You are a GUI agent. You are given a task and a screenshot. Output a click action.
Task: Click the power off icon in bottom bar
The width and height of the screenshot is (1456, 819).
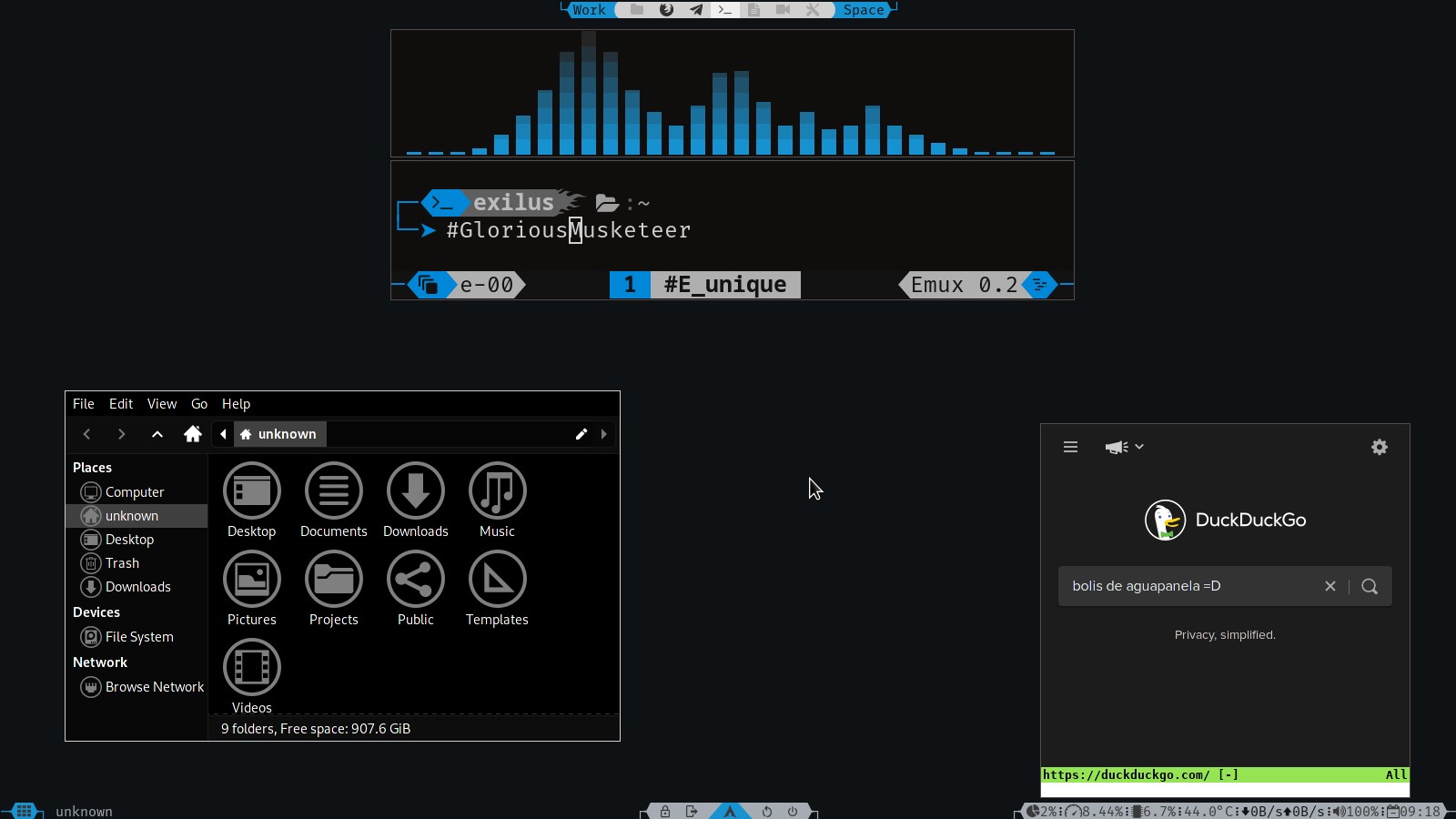(x=793, y=812)
